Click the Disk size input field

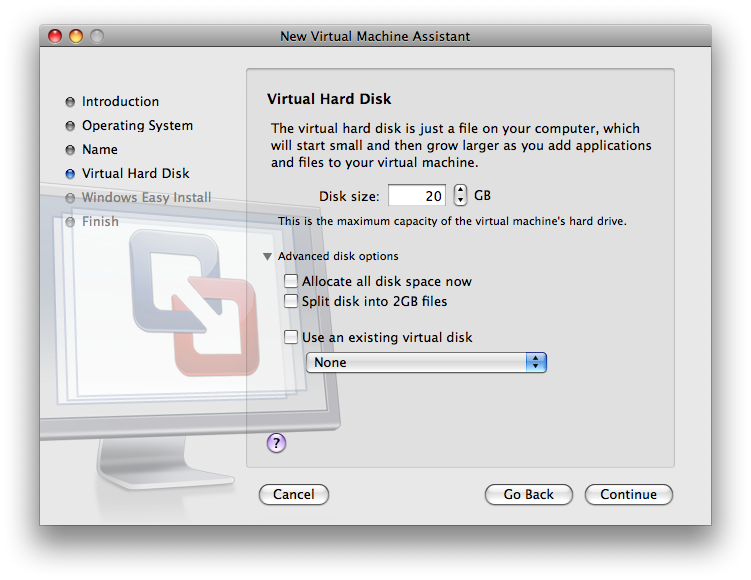pyautogui.click(x=417, y=195)
